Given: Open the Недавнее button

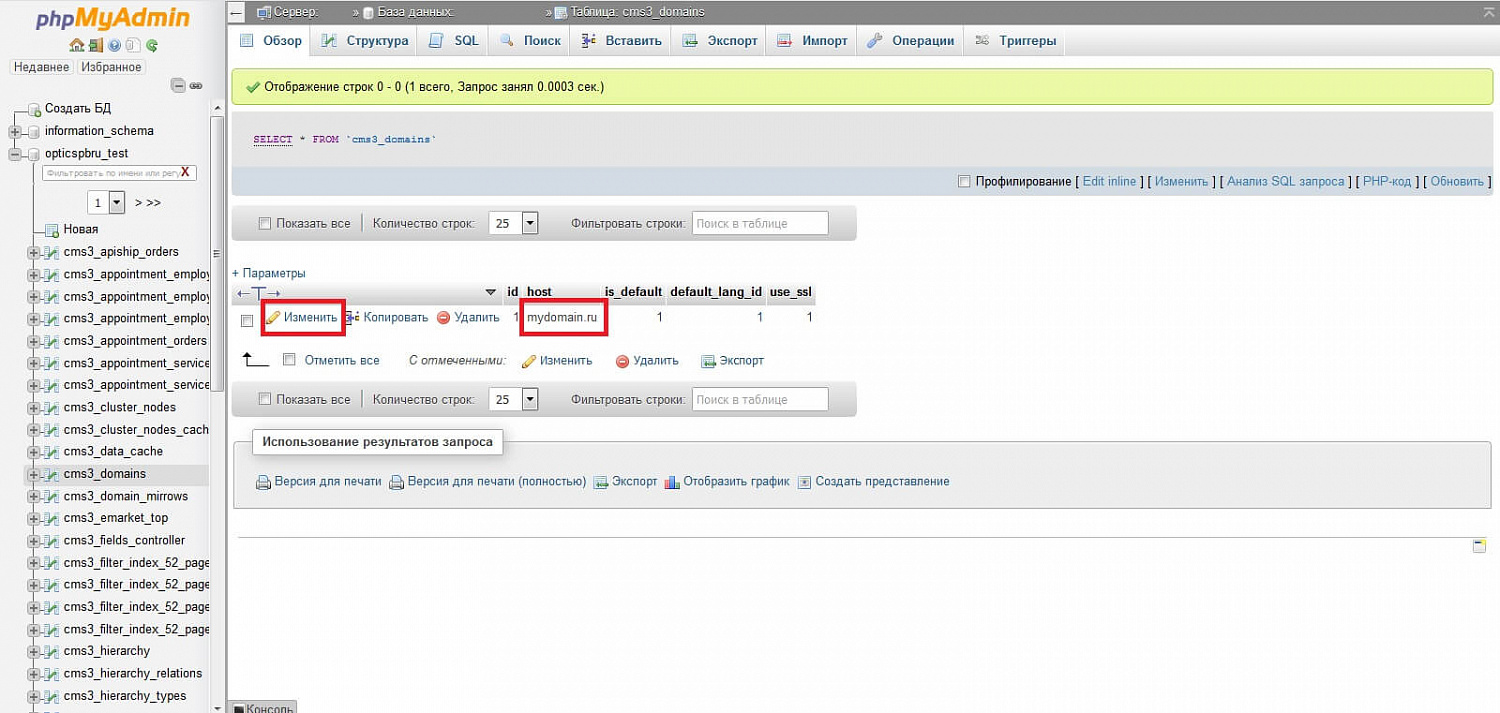Looking at the screenshot, I should [x=41, y=67].
